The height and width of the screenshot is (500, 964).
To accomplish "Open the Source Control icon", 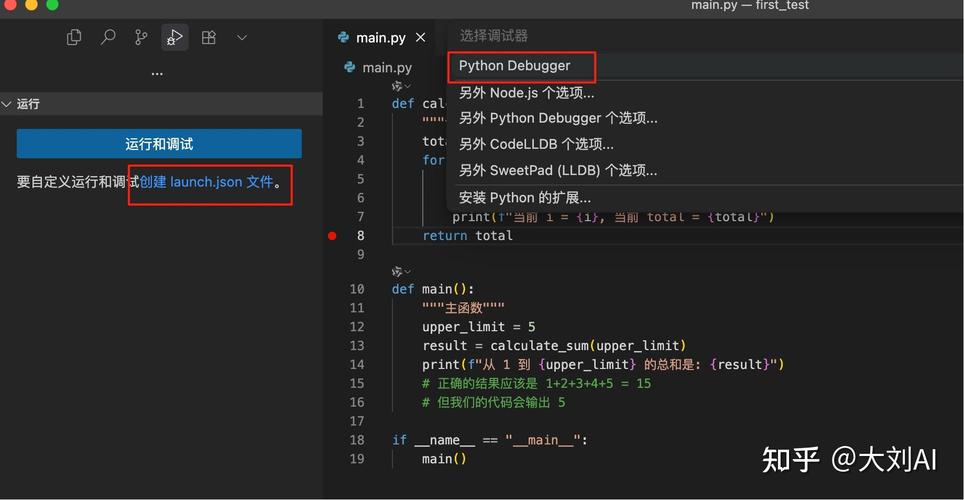I will coord(141,38).
